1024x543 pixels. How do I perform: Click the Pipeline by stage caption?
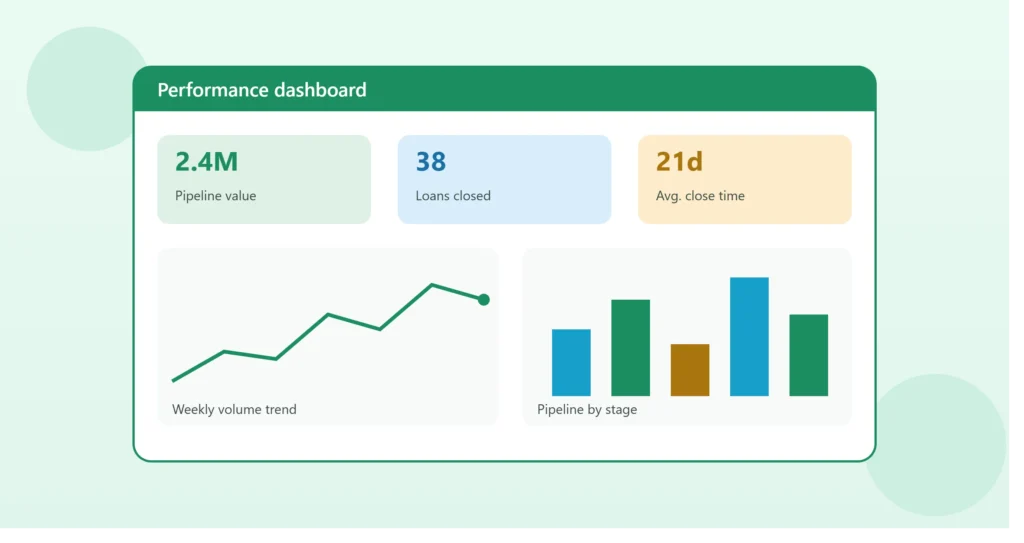pos(586,410)
